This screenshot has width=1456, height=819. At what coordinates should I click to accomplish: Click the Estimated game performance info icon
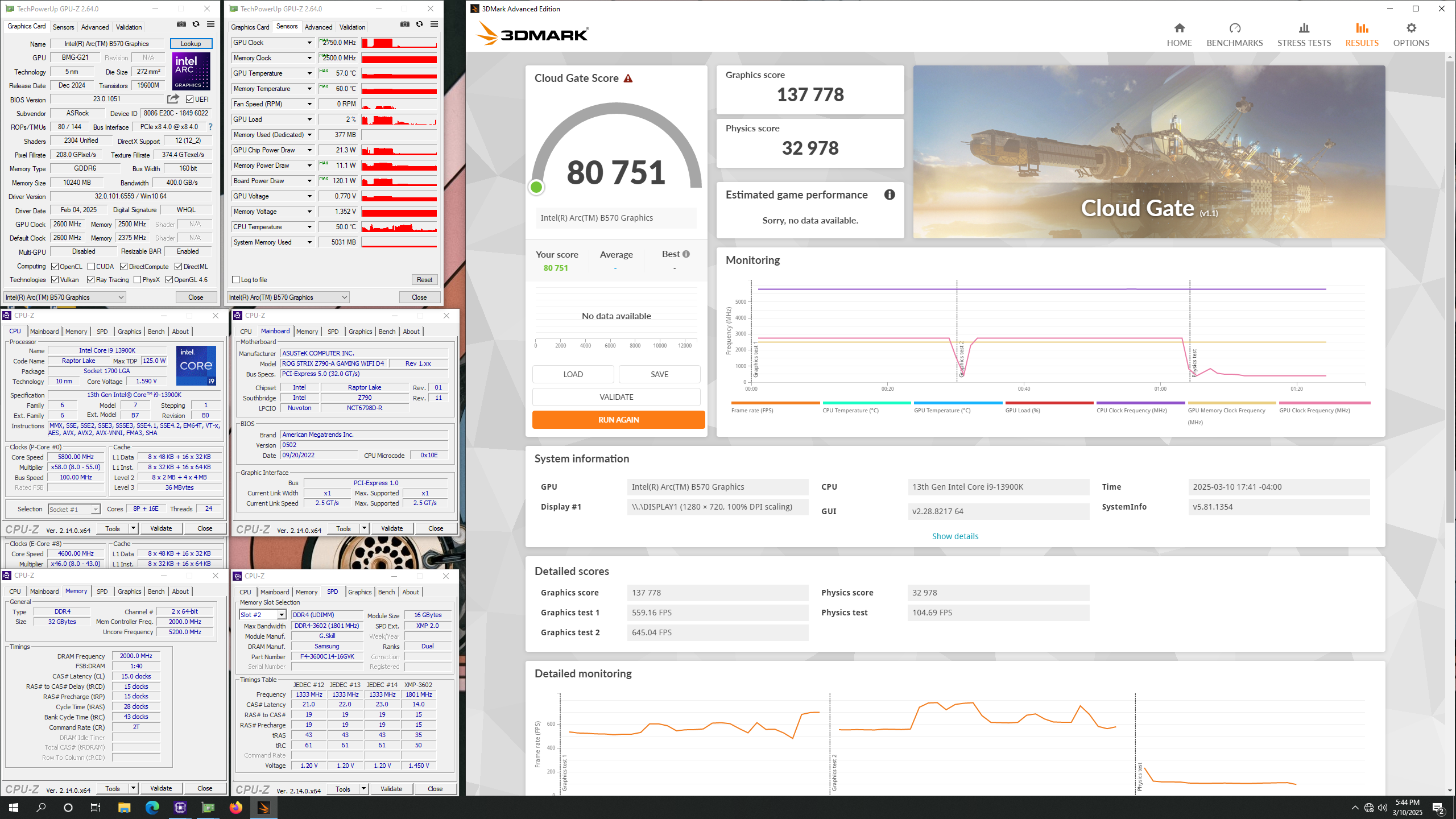[890, 195]
